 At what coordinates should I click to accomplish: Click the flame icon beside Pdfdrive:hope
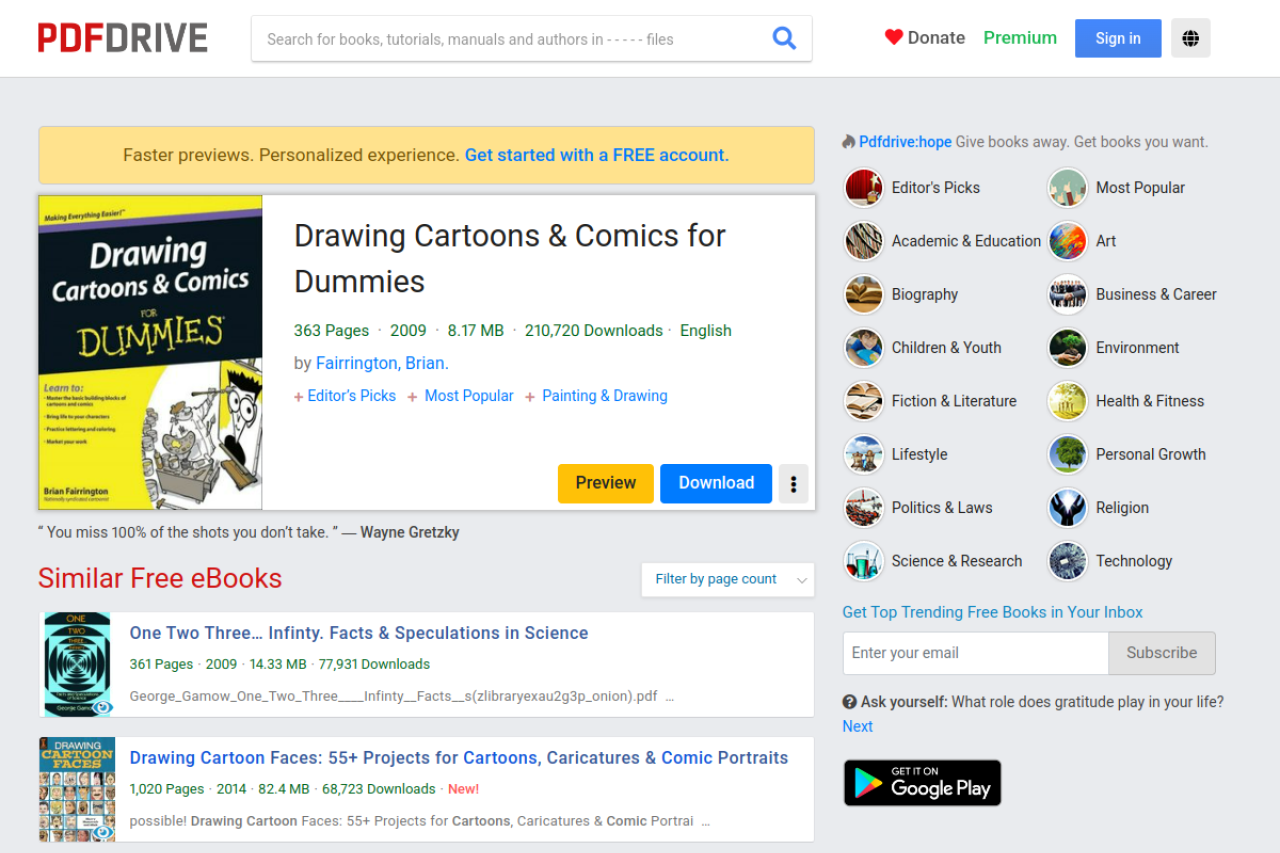point(849,142)
